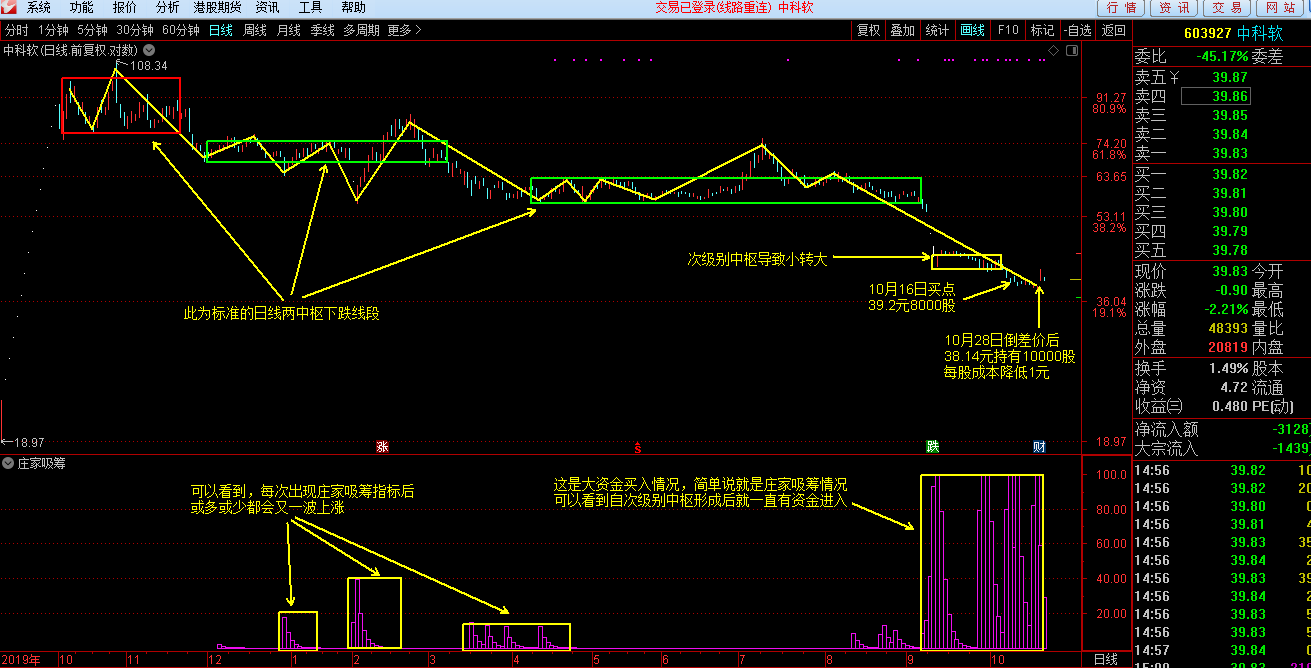Click the 网站 button at top right
Screen dimensions: 1311x668
point(1279,8)
